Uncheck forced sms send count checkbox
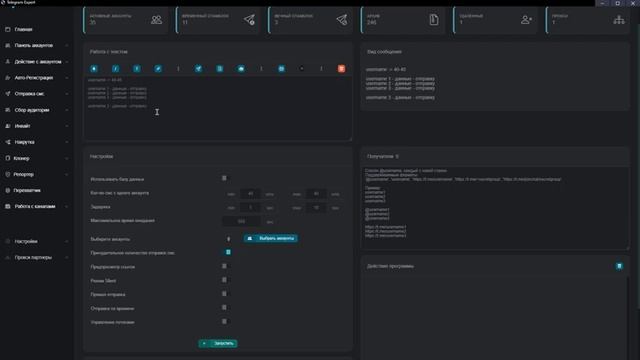 coord(228,252)
